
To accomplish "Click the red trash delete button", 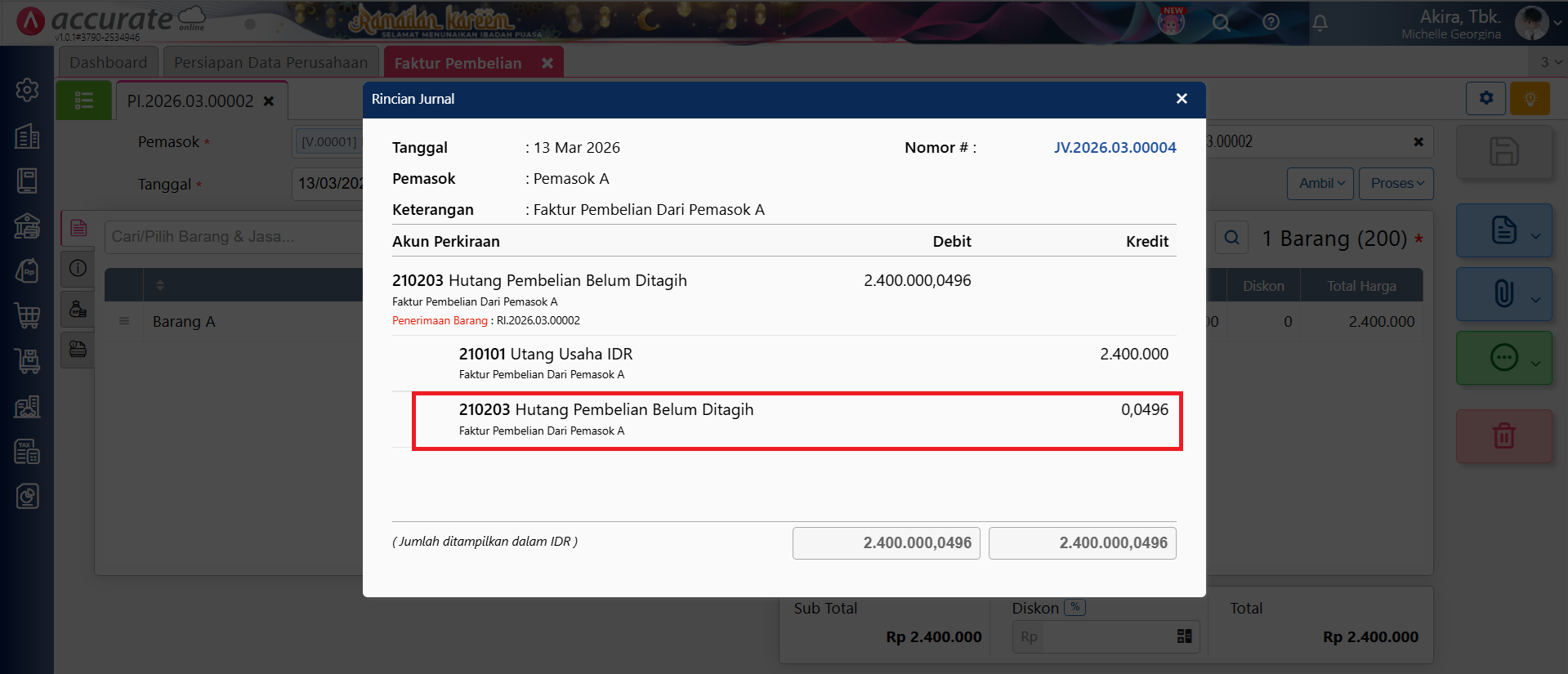I will click(1503, 435).
